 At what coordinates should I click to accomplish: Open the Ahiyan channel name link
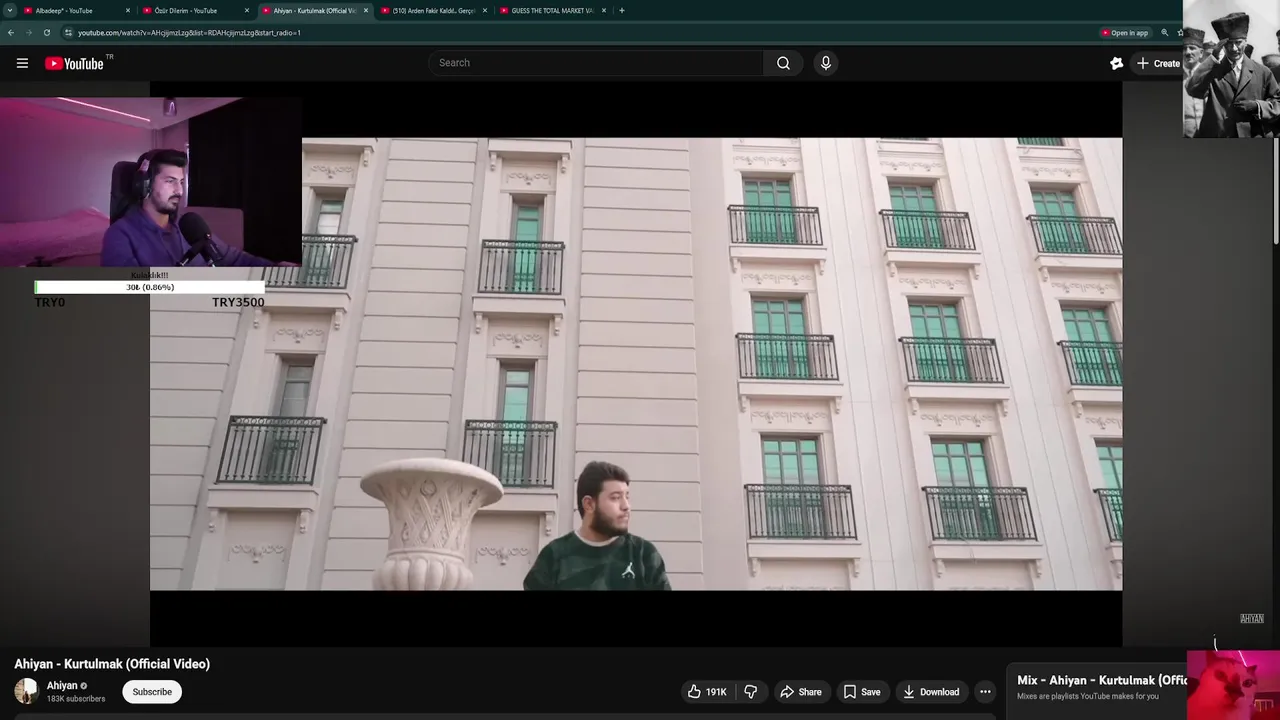click(62, 686)
